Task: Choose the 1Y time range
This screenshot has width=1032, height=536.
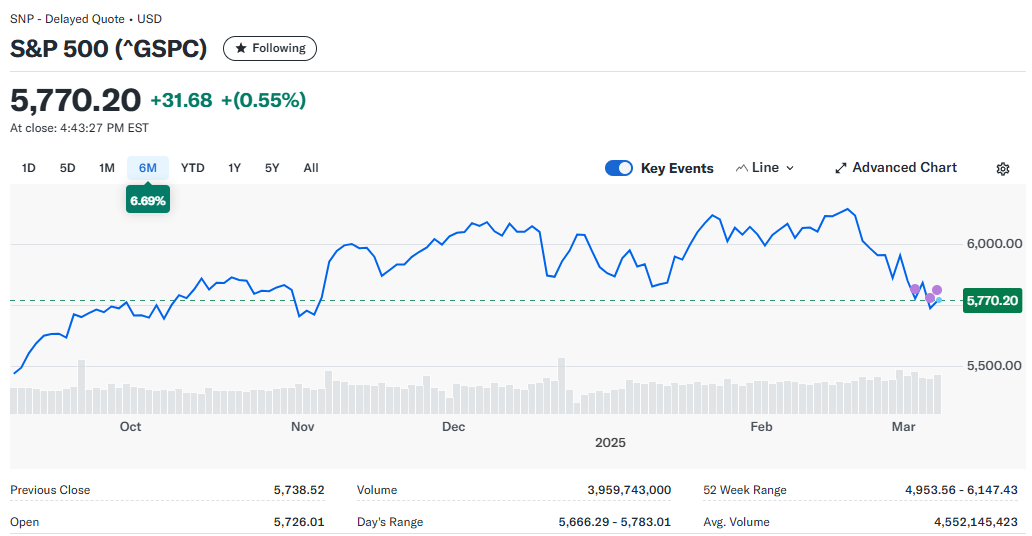Action: 234,168
